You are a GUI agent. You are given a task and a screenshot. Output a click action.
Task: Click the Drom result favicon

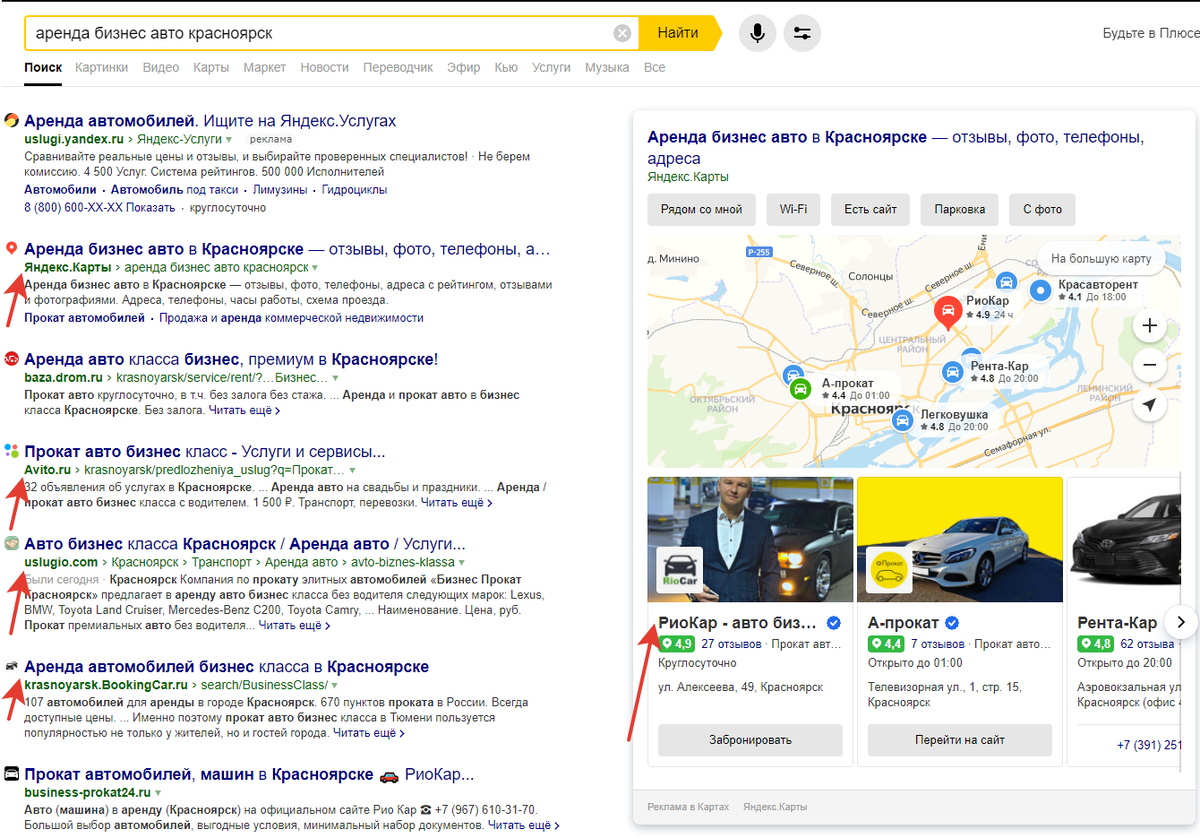(x=11, y=359)
